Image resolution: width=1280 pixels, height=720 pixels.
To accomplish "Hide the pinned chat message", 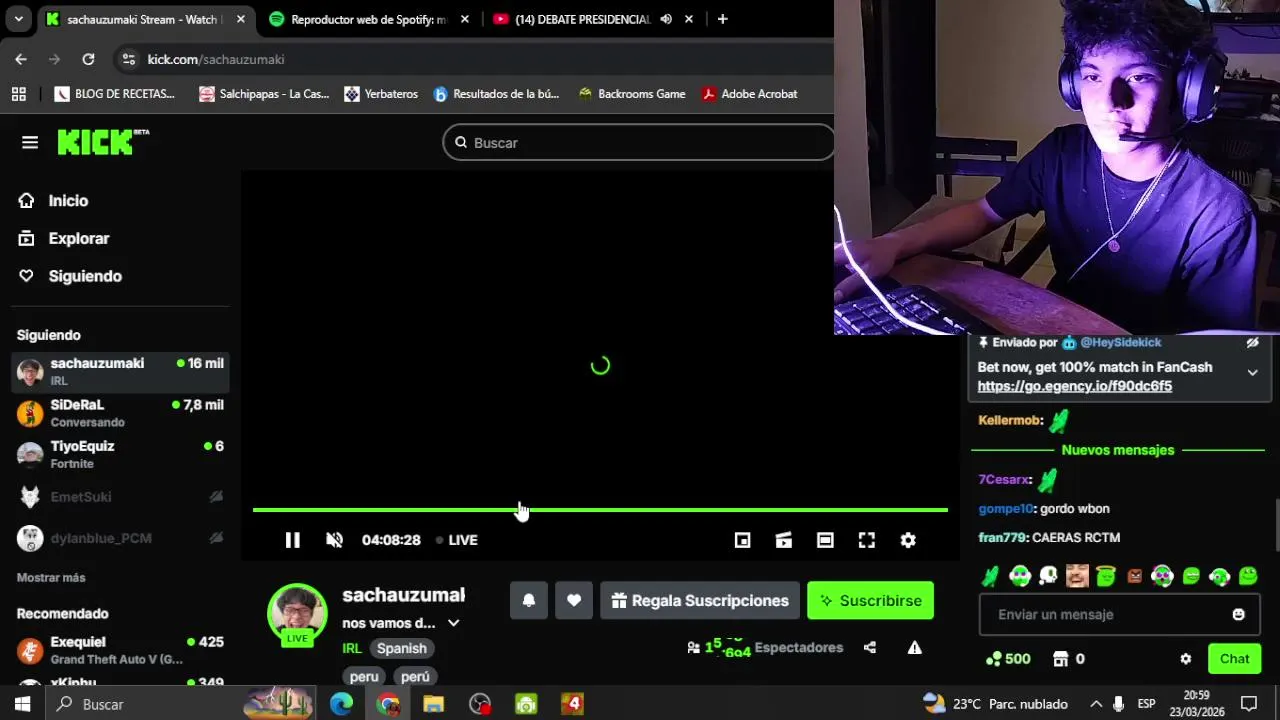I will click(1252, 342).
